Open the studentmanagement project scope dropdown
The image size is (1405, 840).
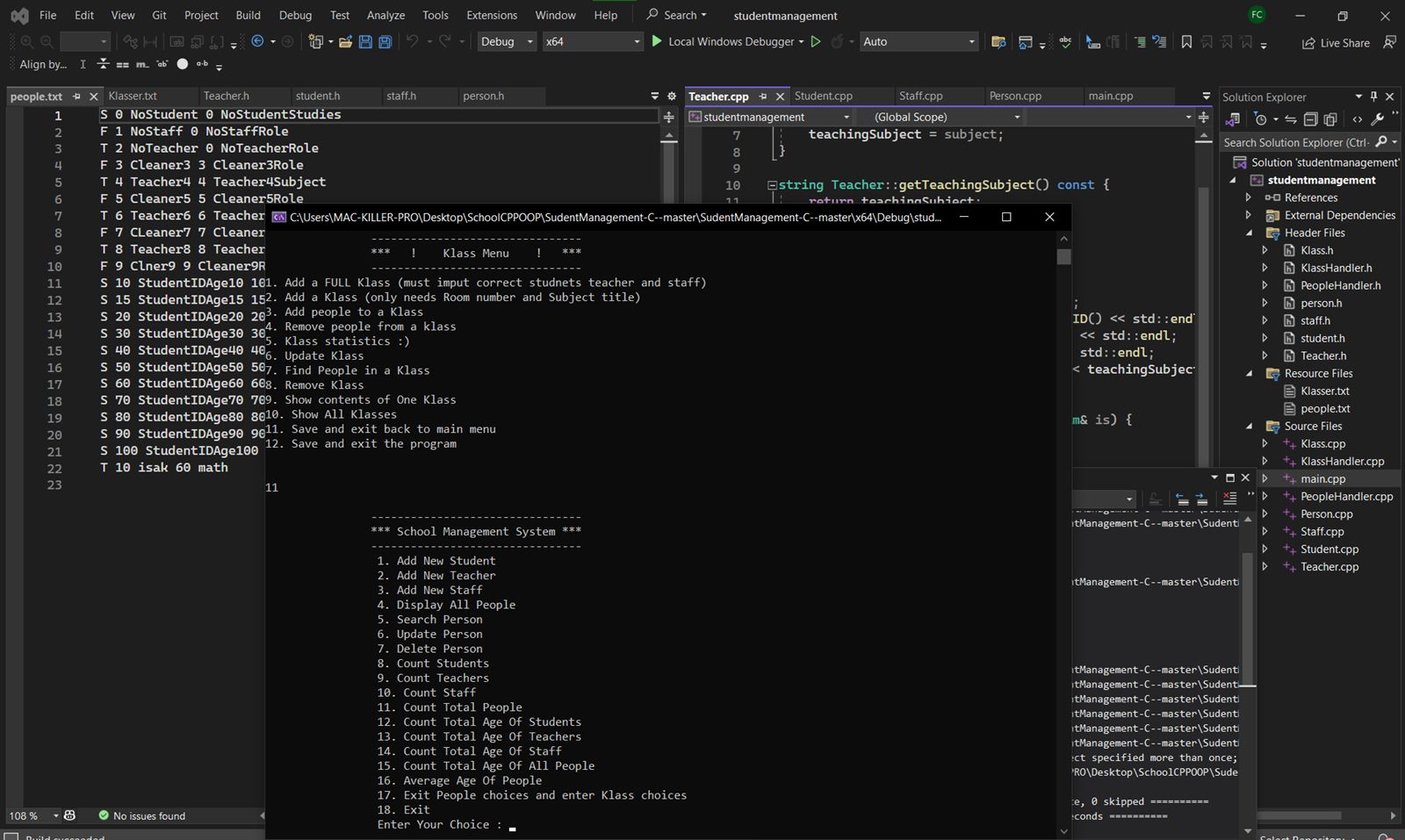769,117
